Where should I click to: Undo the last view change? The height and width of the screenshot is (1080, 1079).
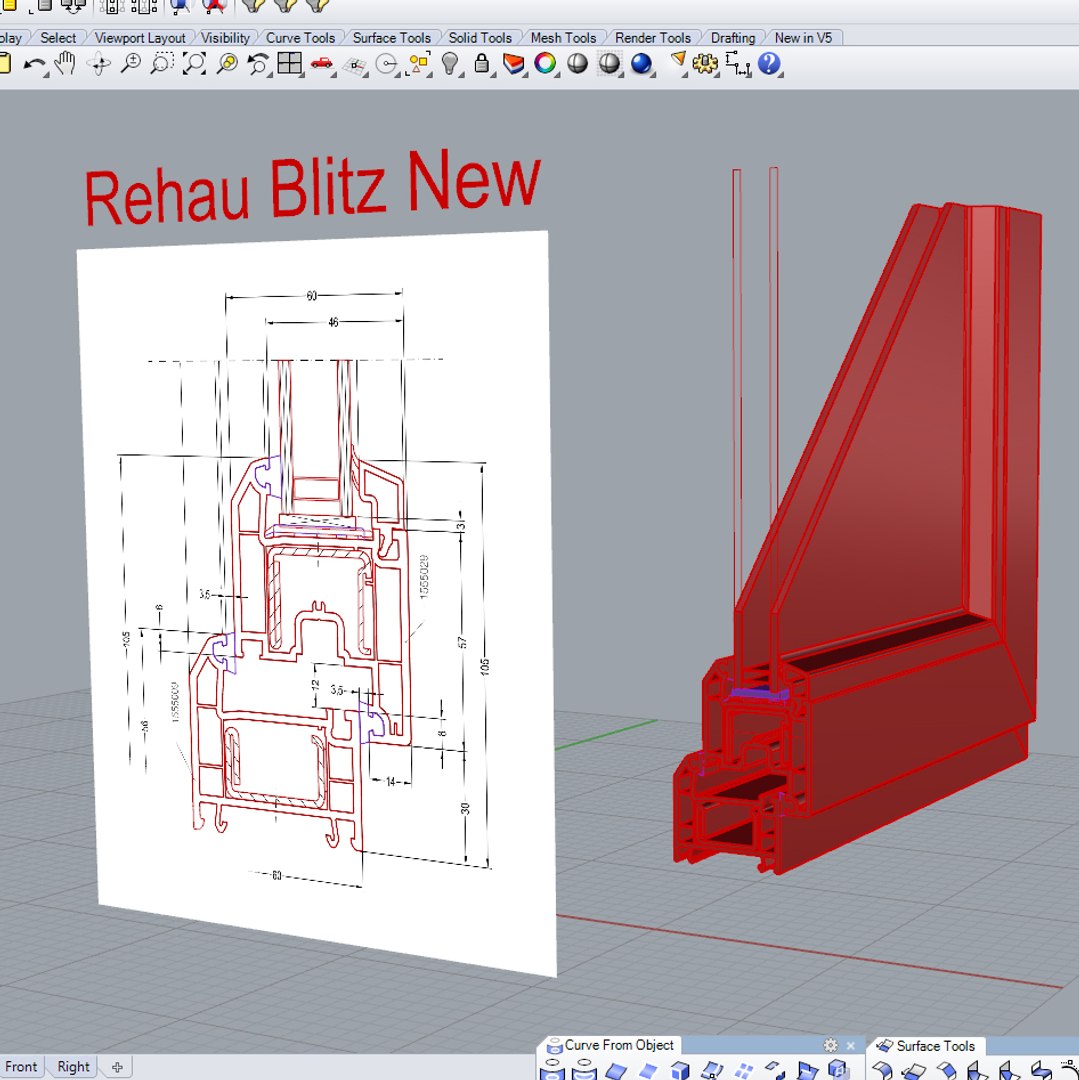(258, 64)
